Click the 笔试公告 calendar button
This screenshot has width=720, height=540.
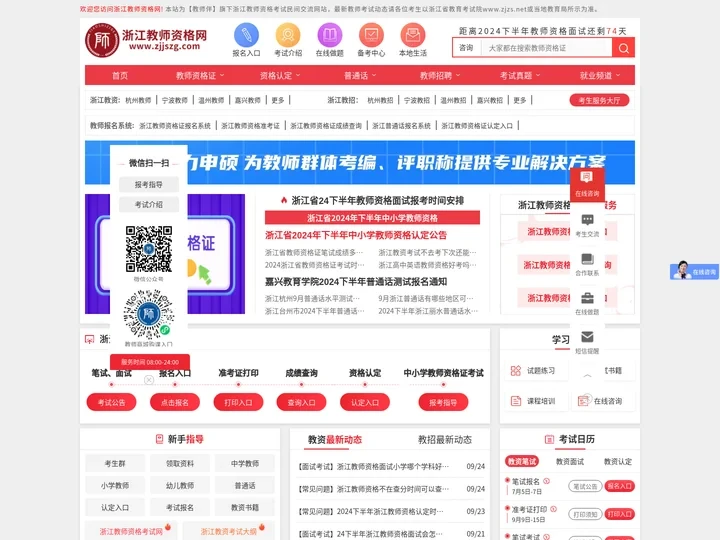(x=585, y=486)
